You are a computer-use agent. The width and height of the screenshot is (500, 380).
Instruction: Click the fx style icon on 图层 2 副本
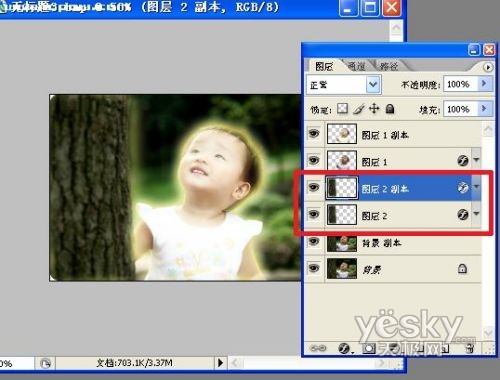point(463,188)
